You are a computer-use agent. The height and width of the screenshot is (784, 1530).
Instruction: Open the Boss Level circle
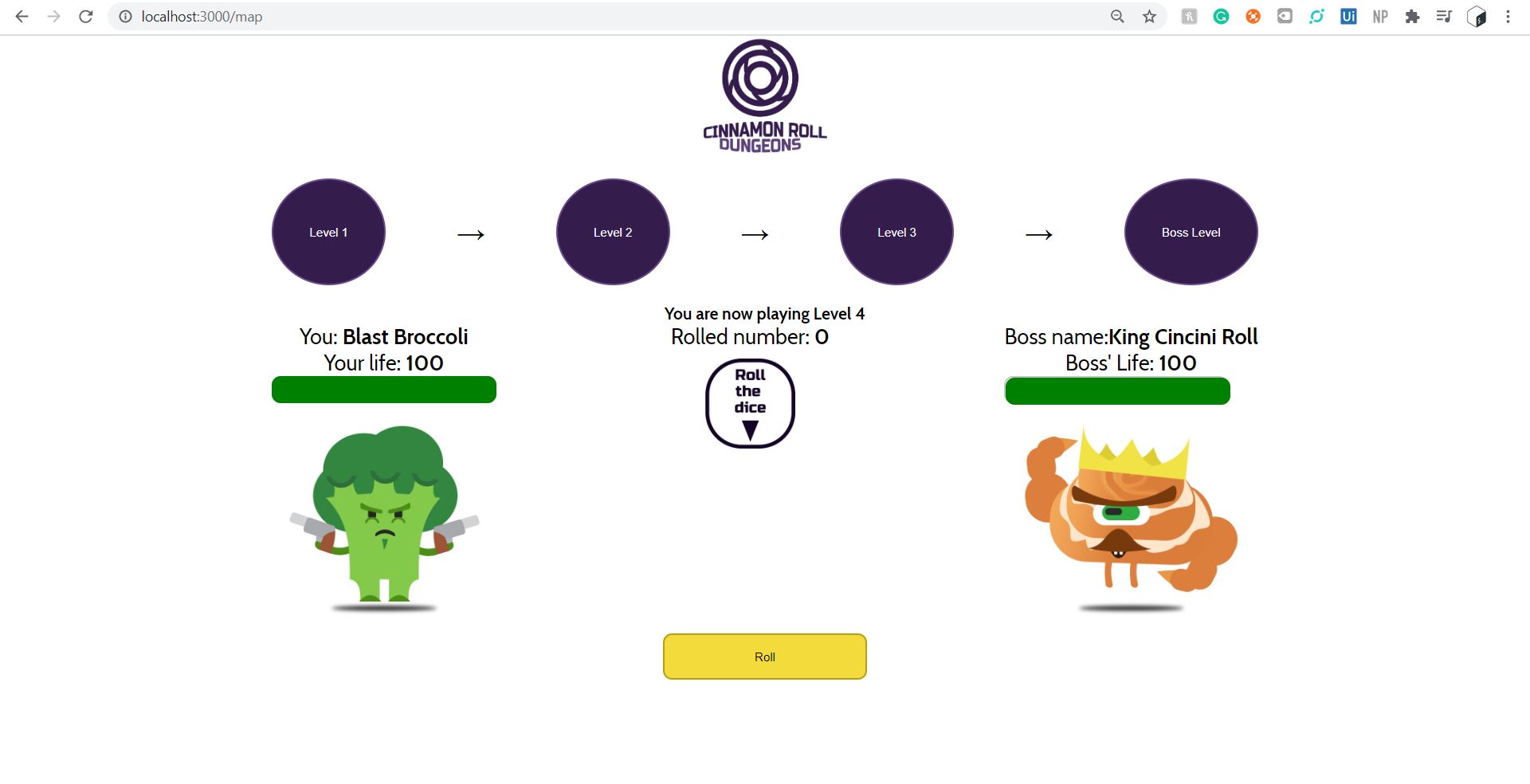point(1191,232)
